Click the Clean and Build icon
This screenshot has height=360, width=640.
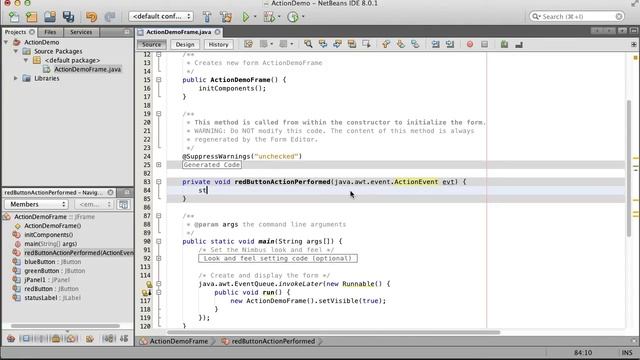(x=226, y=17)
